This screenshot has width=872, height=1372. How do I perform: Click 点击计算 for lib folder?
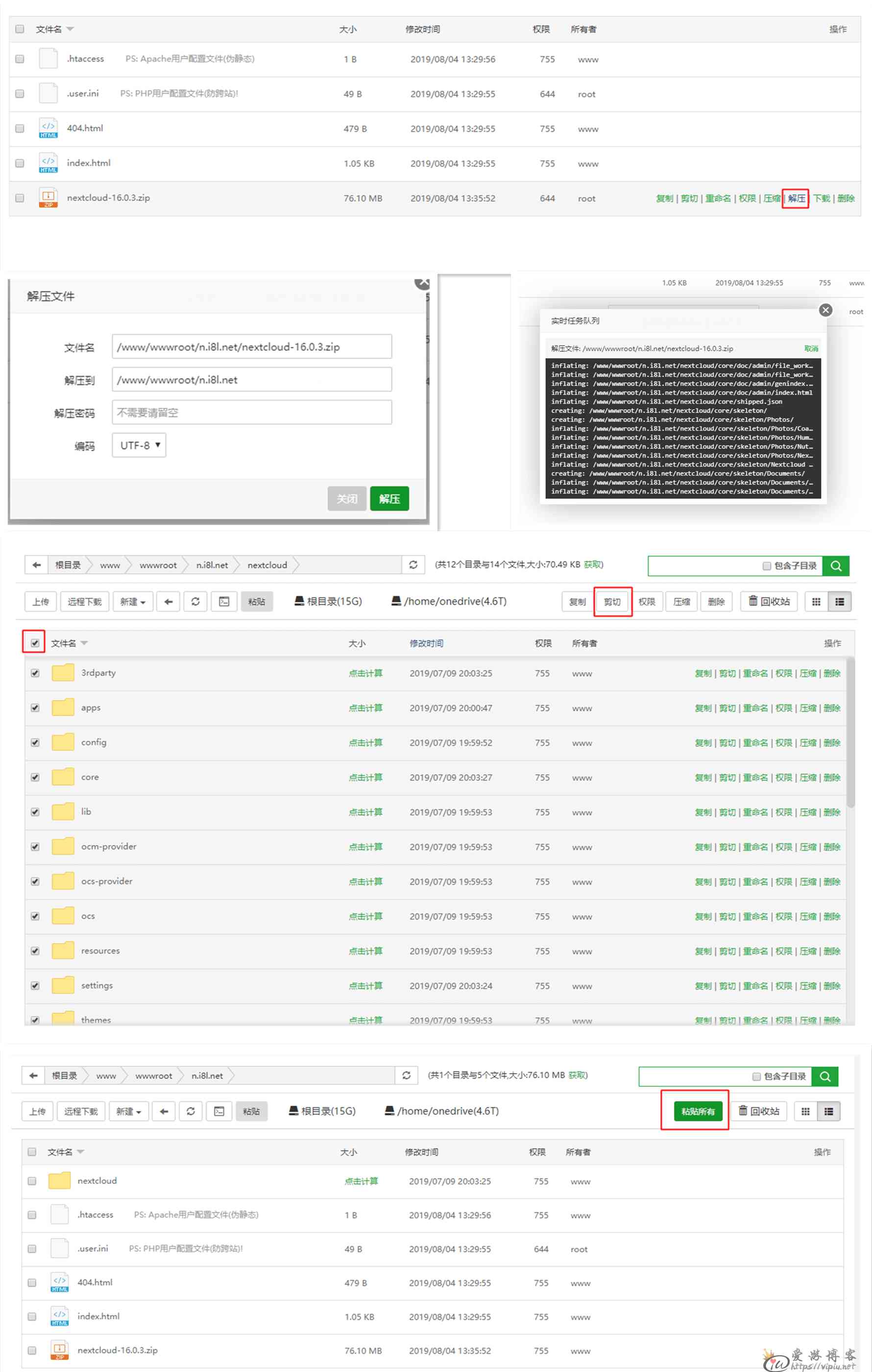(365, 812)
